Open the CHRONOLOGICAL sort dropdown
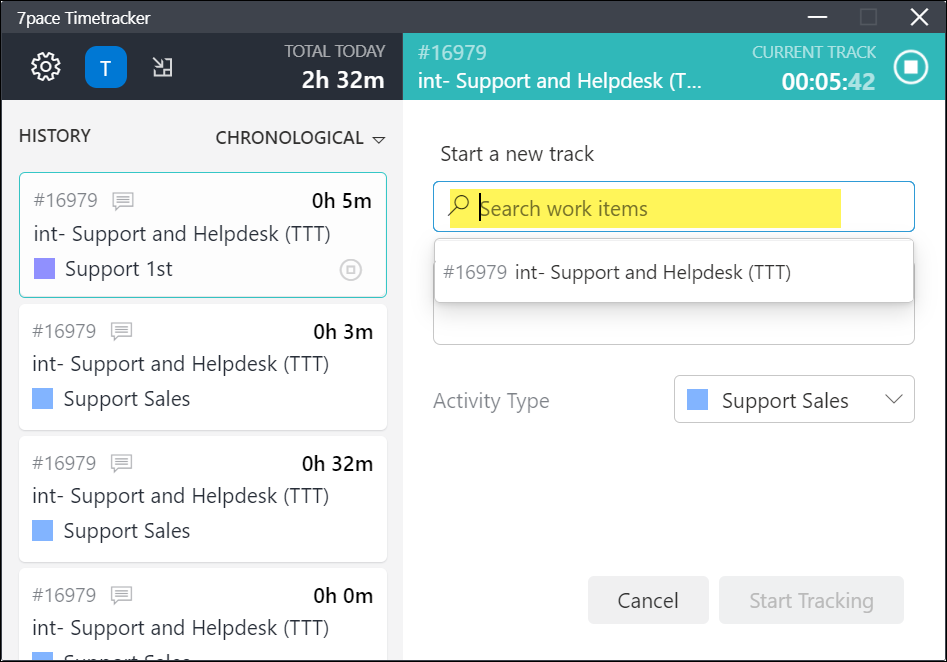This screenshot has width=947, height=662. pos(300,138)
